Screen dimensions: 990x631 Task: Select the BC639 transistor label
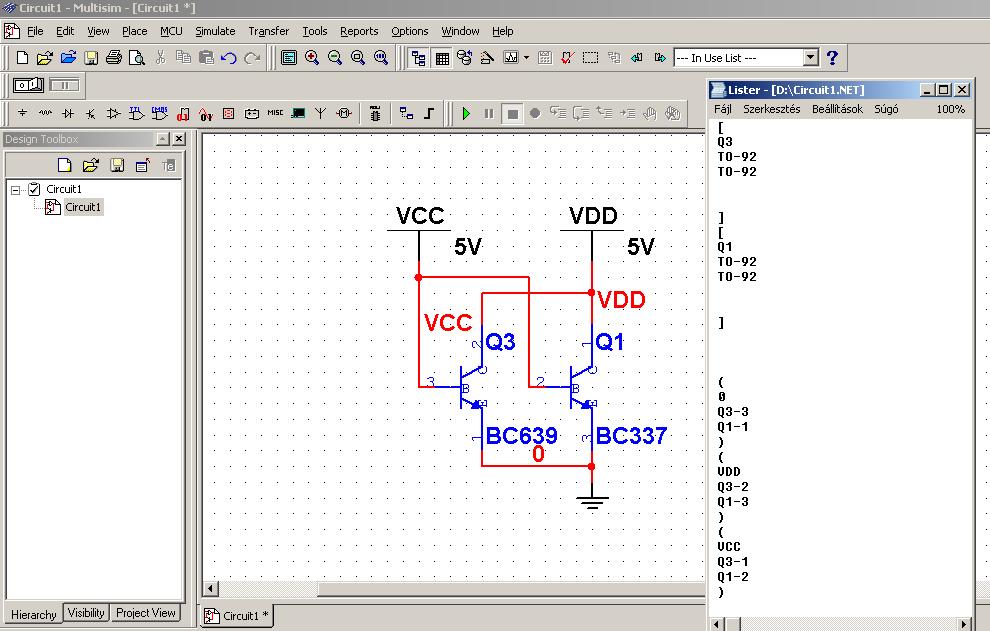click(522, 436)
